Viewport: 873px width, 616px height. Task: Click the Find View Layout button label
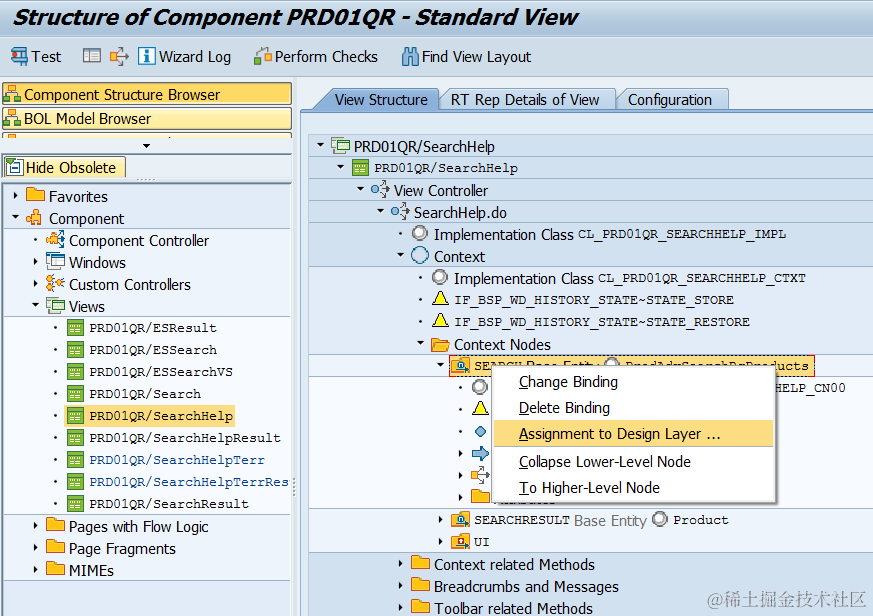tap(477, 57)
